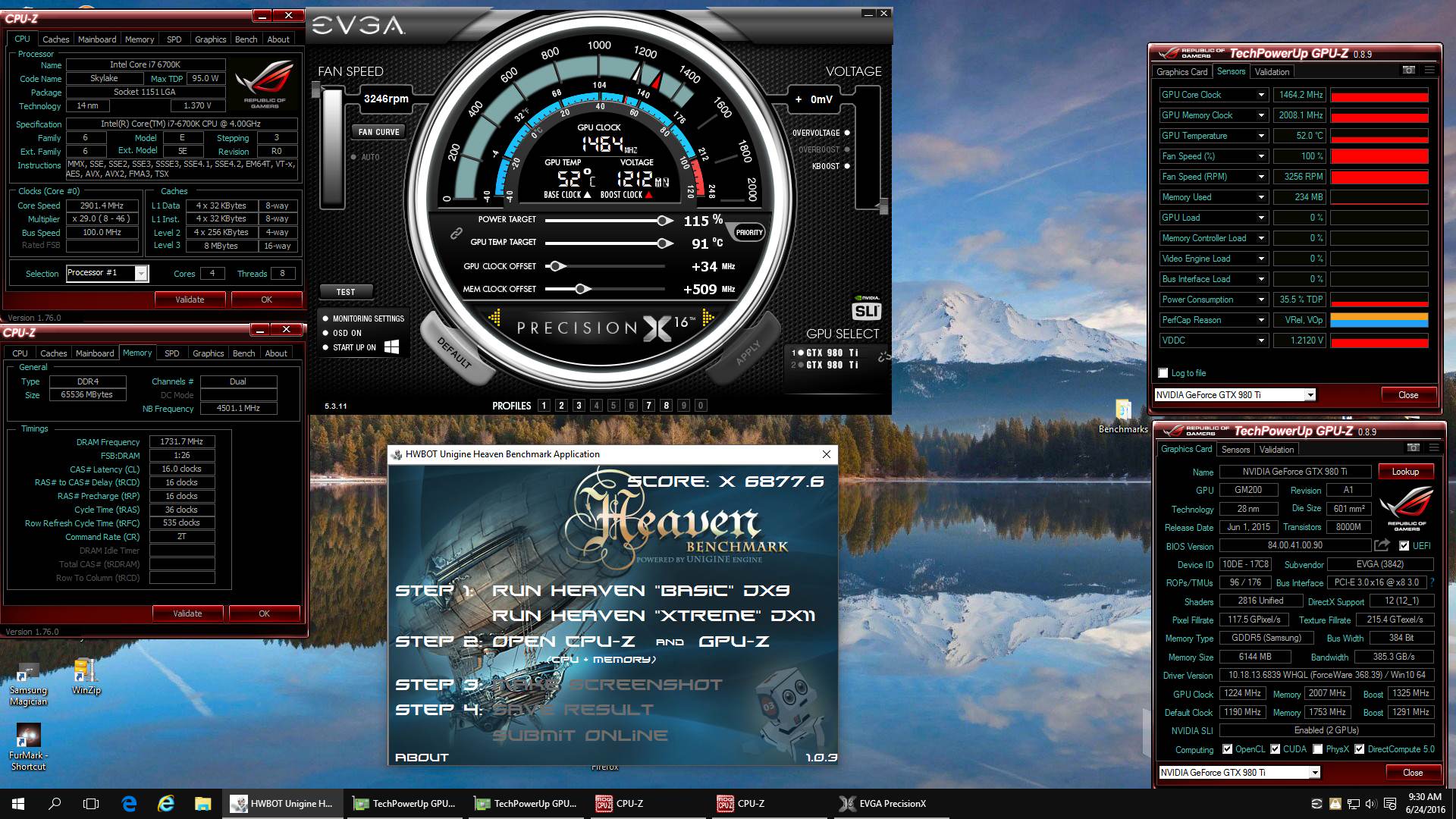
Task: Open the GPU Temperature sensor dropdown
Action: 1261,136
